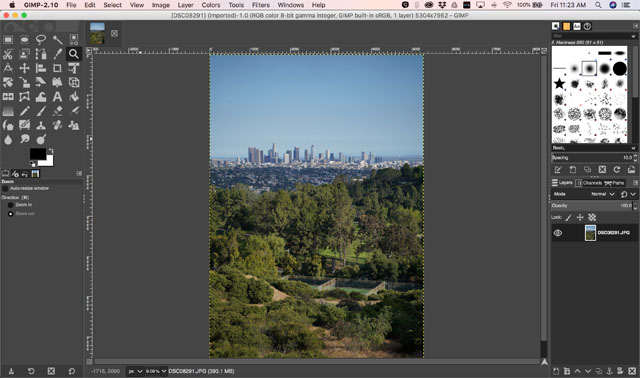Select the Cage Transform tool
The height and width of the screenshot is (378, 640).
(x=24, y=97)
